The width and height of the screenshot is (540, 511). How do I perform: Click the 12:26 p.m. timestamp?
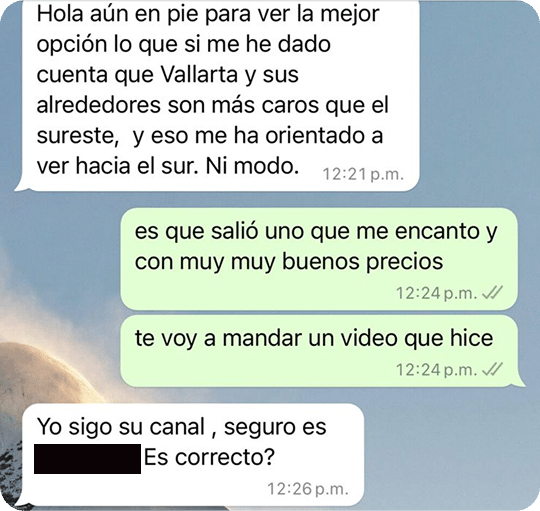pos(308,489)
